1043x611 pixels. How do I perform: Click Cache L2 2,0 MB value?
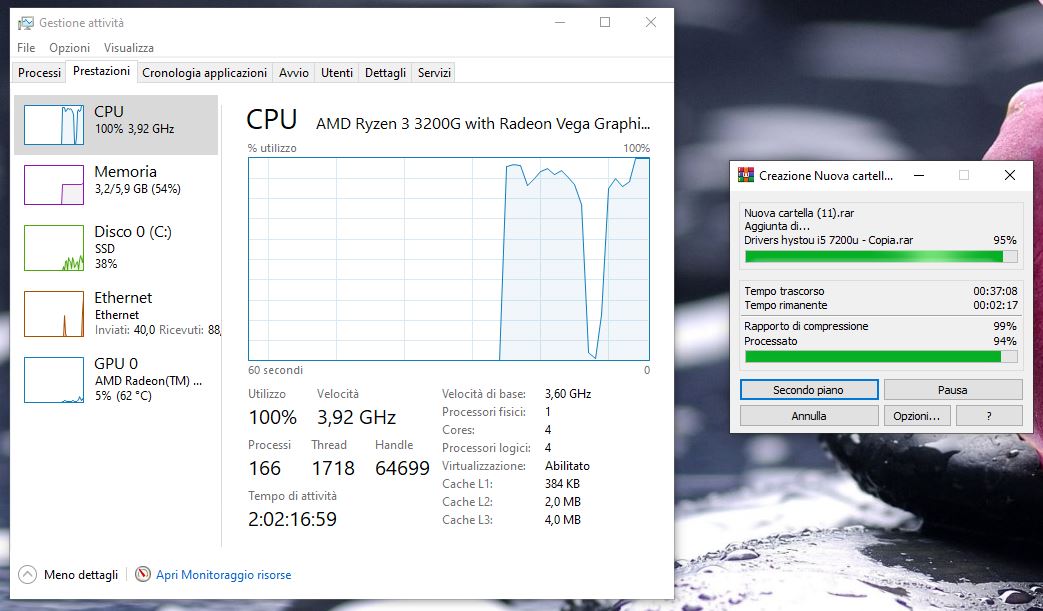click(x=563, y=502)
